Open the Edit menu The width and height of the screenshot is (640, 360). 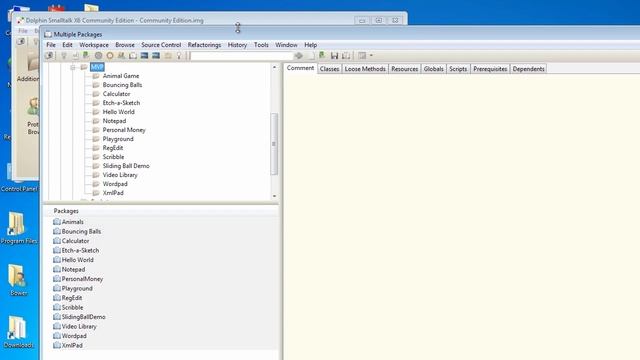[67, 45]
